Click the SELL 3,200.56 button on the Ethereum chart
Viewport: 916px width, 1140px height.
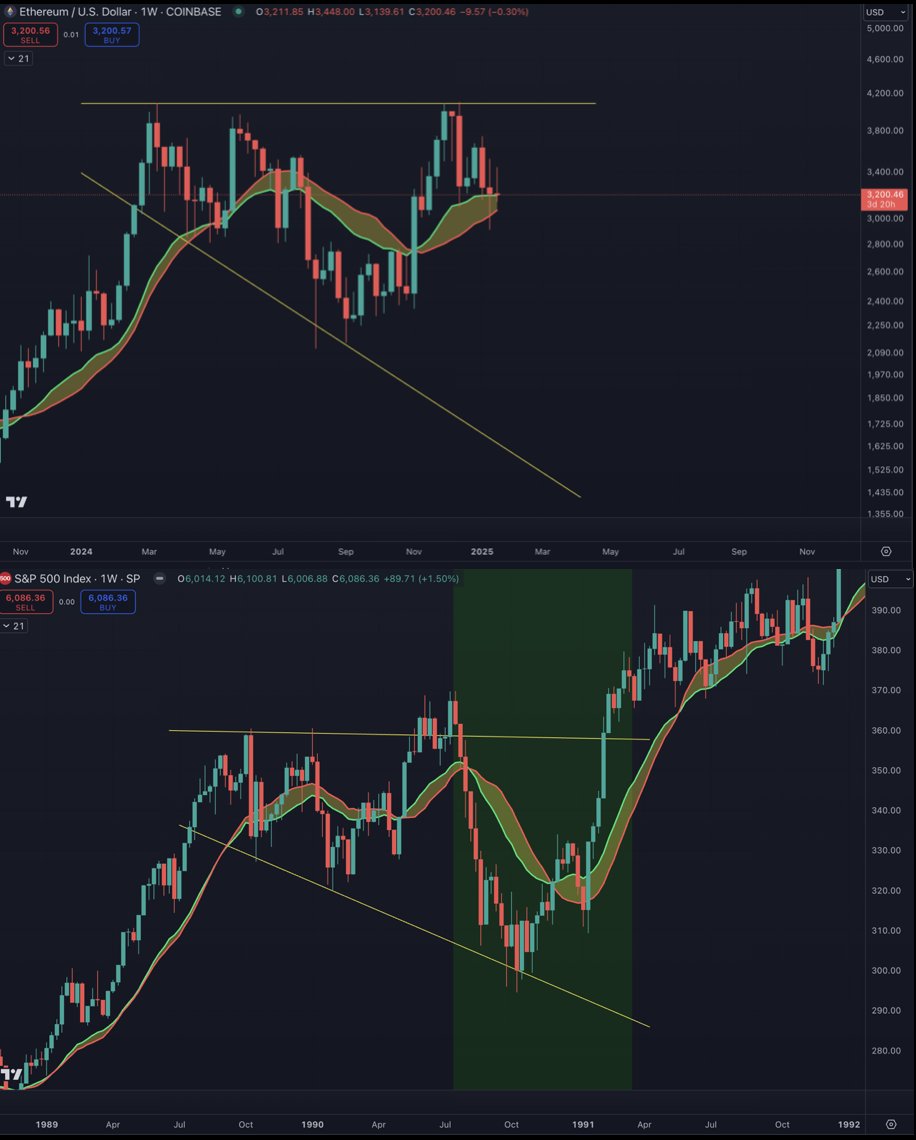point(30,35)
